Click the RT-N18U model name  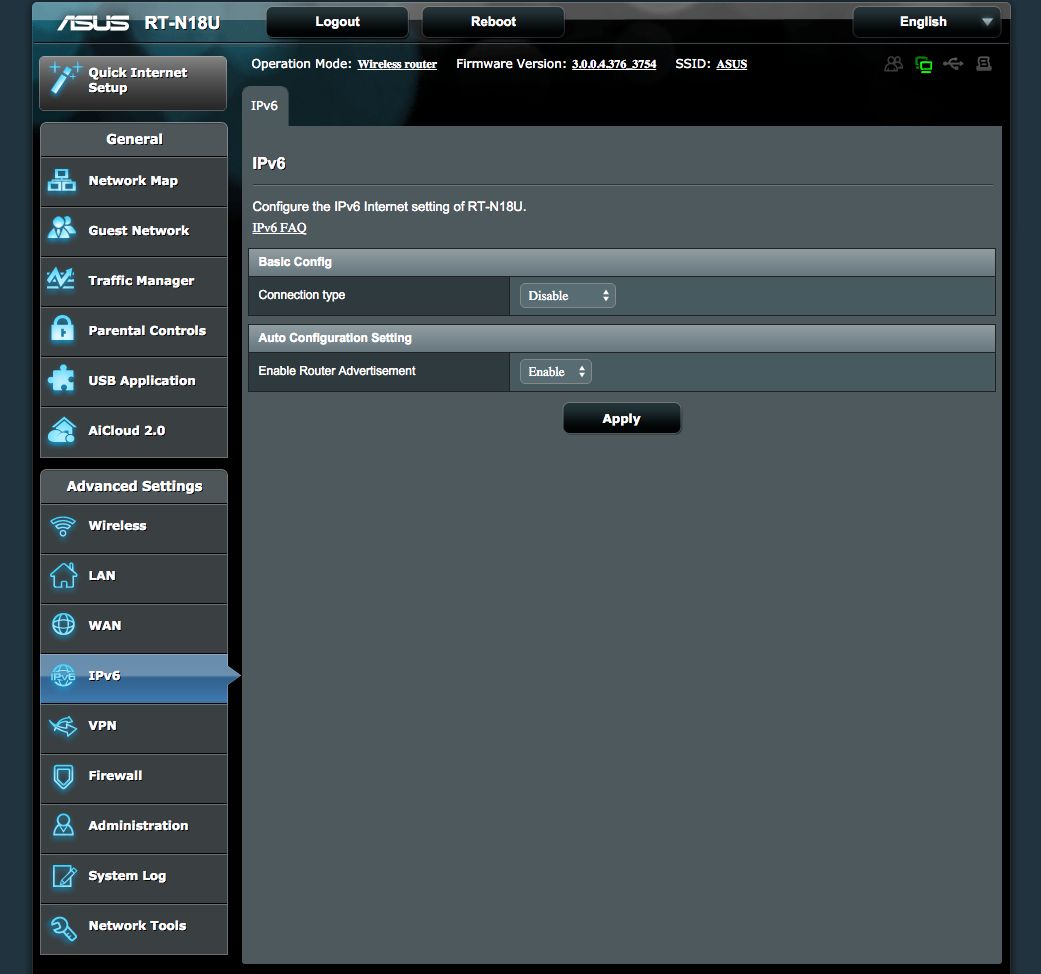click(182, 23)
